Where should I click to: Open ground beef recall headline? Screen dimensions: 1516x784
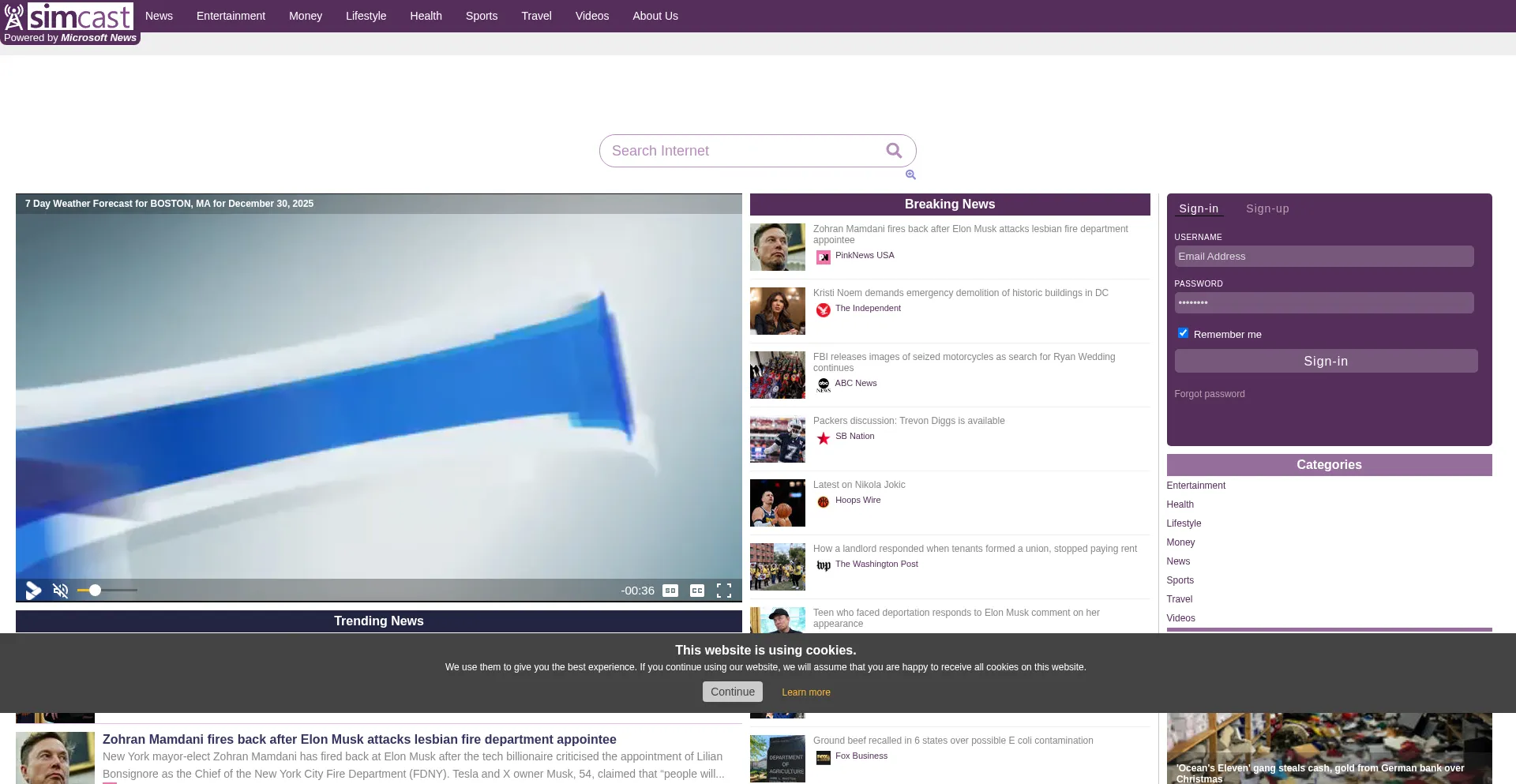[x=953, y=741]
